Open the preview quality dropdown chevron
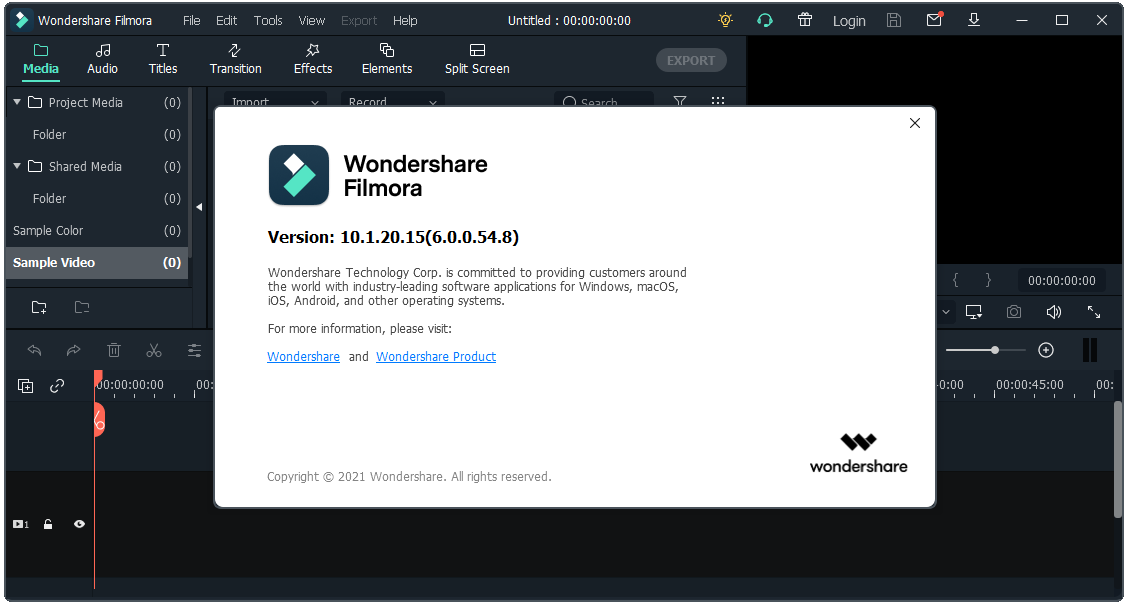1125x603 pixels. click(x=946, y=312)
